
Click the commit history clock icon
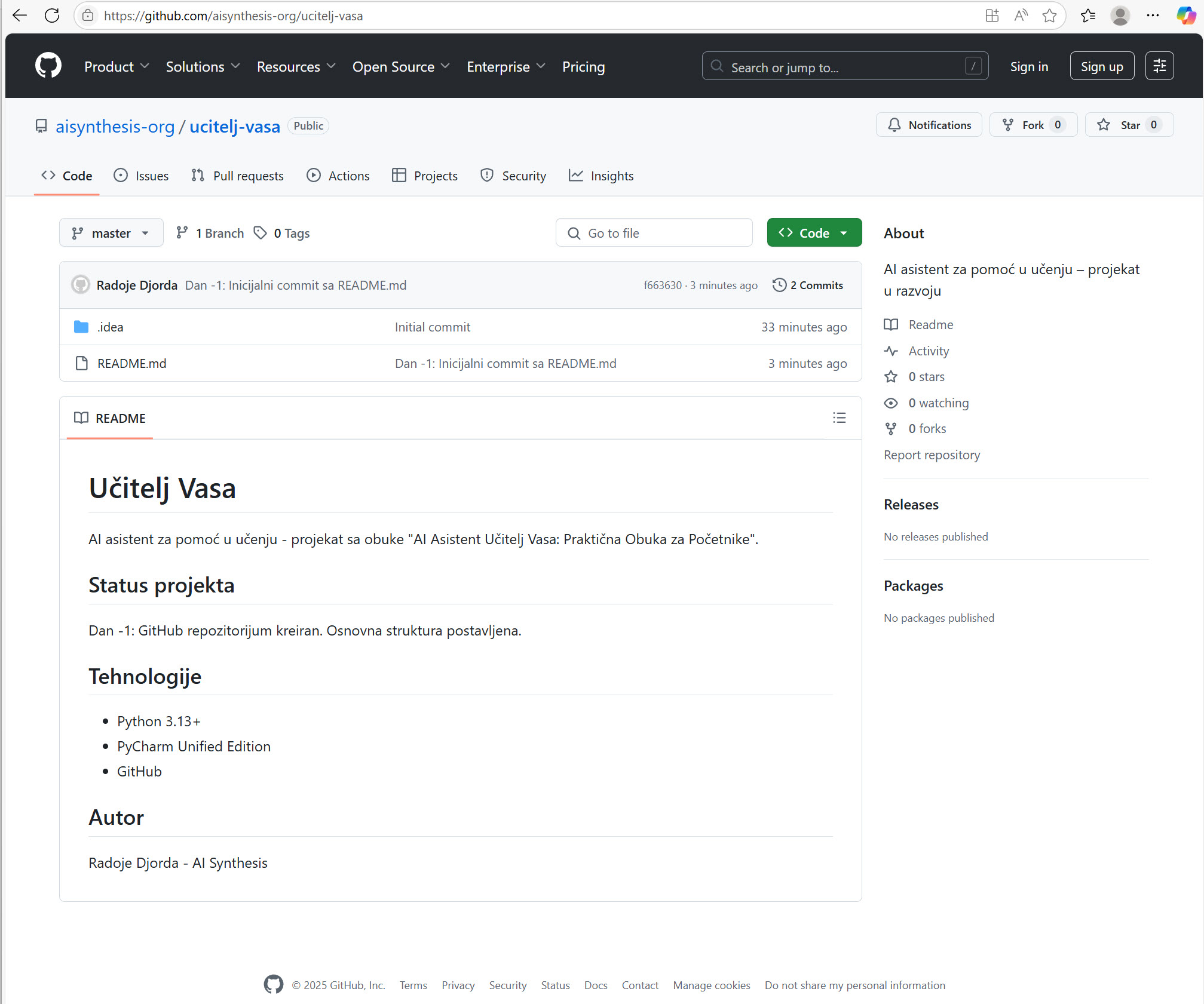pyautogui.click(x=779, y=285)
